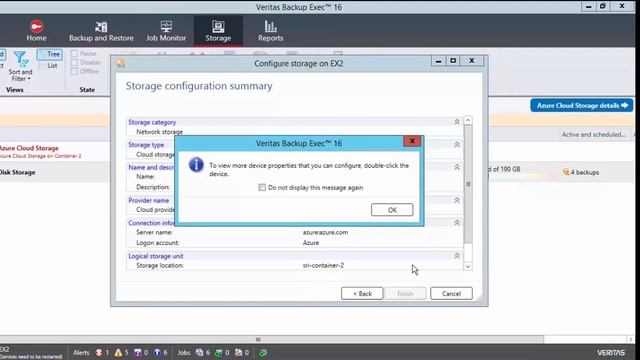
Task: Click the Backup and Restore icon
Action: [x=101, y=27]
